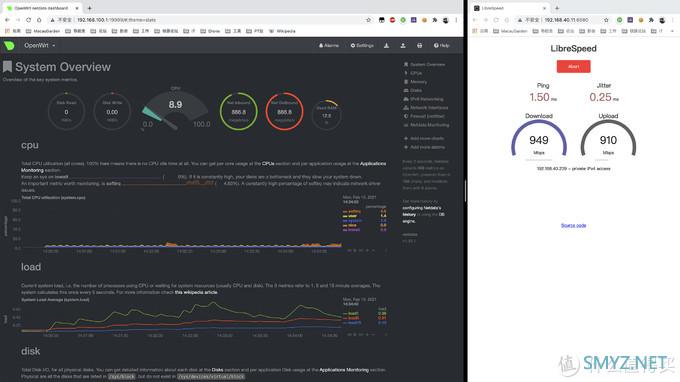Toggle the load1 series in load legend
680x382 pixels.
(x=351, y=313)
